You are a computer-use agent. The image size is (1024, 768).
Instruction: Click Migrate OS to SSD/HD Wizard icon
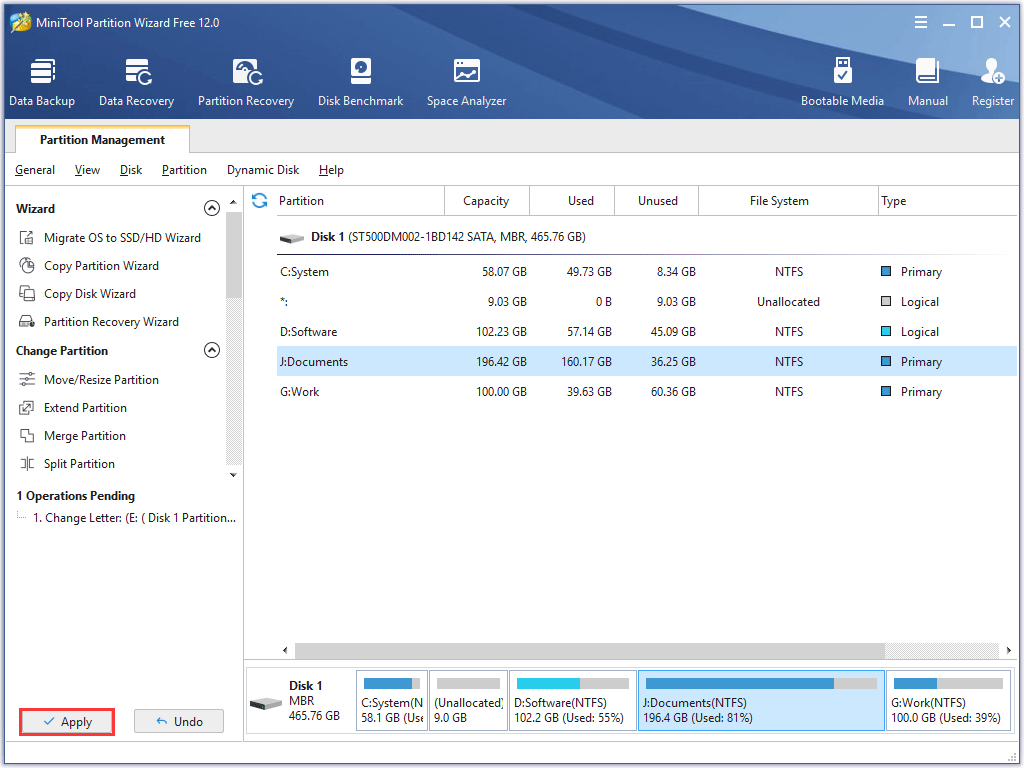(x=27, y=238)
